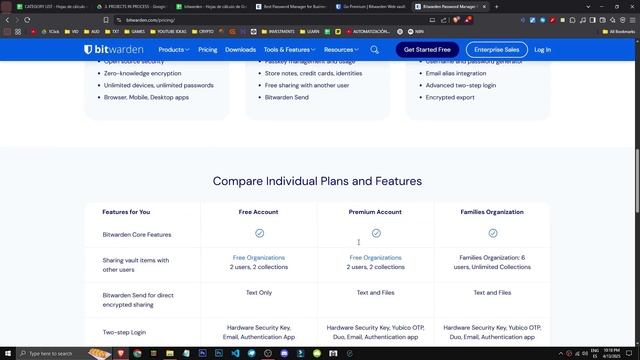Open the INVESTMENTS bookmarks folder
640x360 pixels.
click(x=278, y=31)
